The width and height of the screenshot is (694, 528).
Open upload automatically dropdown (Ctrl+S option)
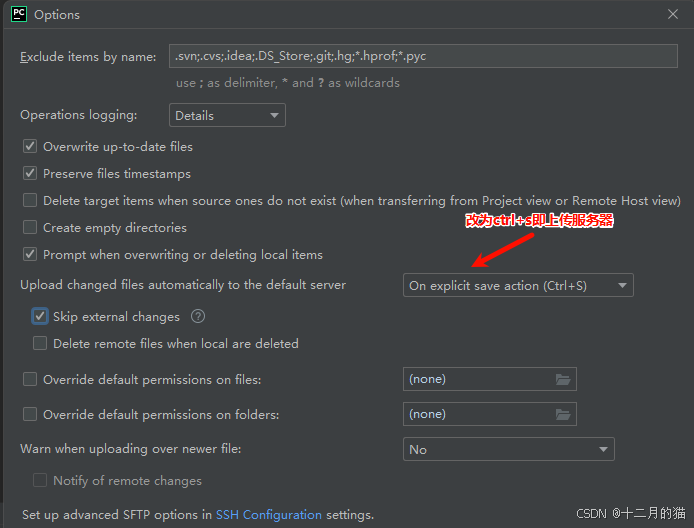click(x=518, y=285)
